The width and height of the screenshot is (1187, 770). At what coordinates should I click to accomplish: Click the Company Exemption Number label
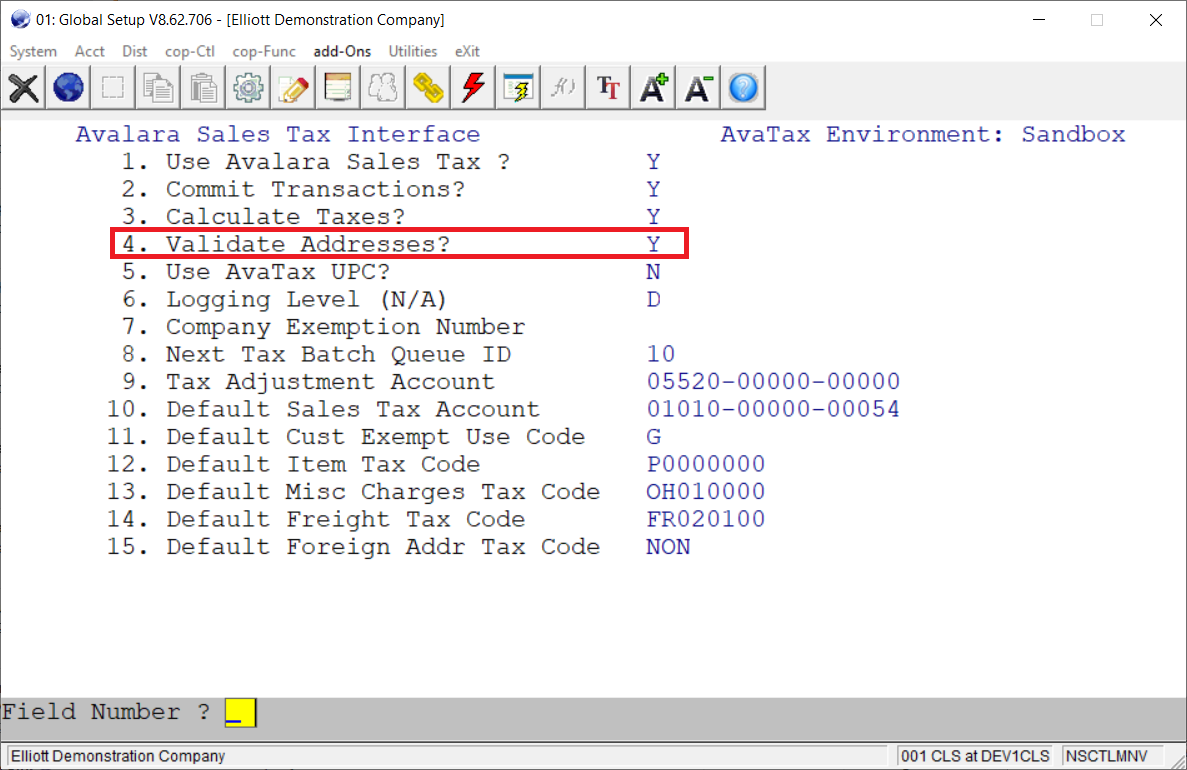[345, 327]
